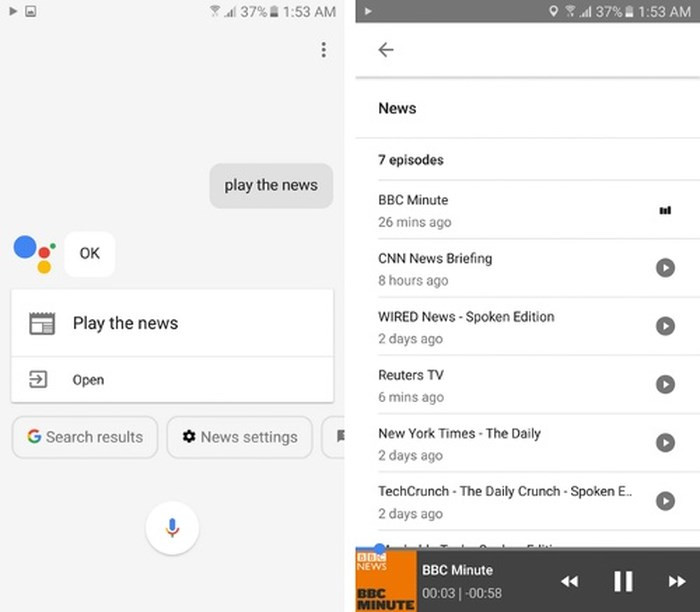Screen dimensions: 700x612
Task: Tap the microphone voice input button
Action: point(172,527)
